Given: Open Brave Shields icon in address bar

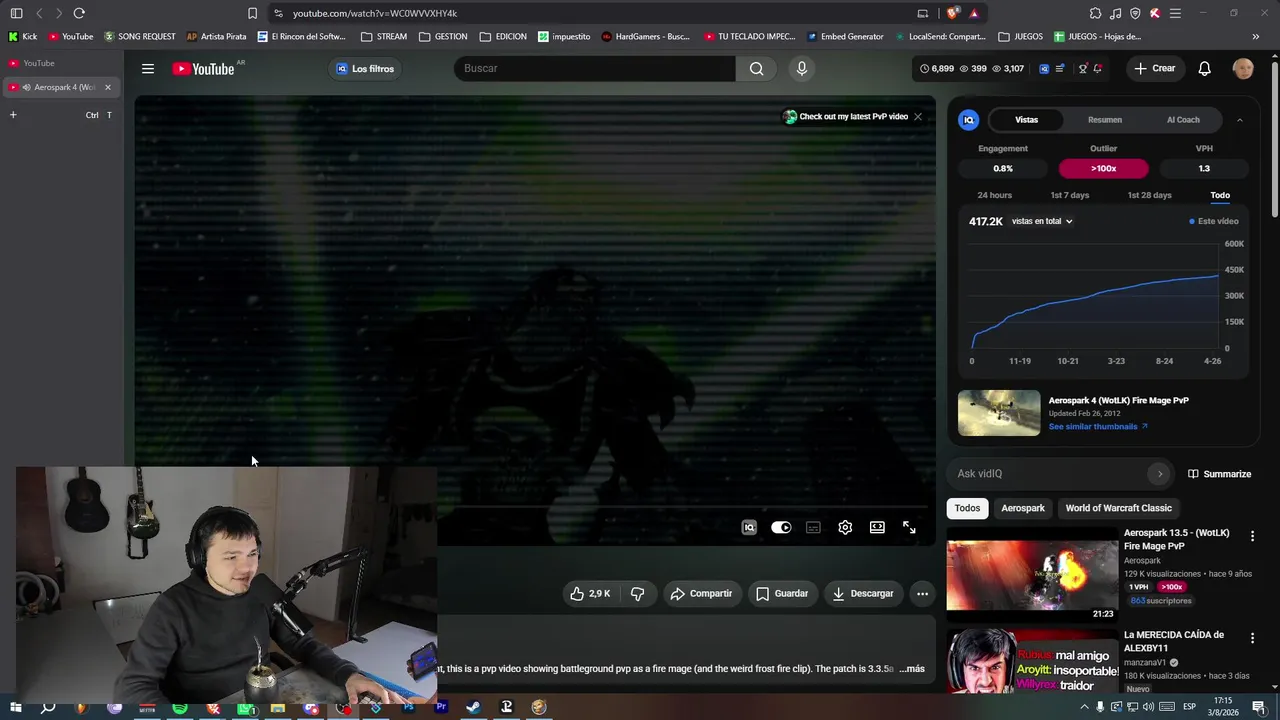Looking at the screenshot, I should coord(953,13).
